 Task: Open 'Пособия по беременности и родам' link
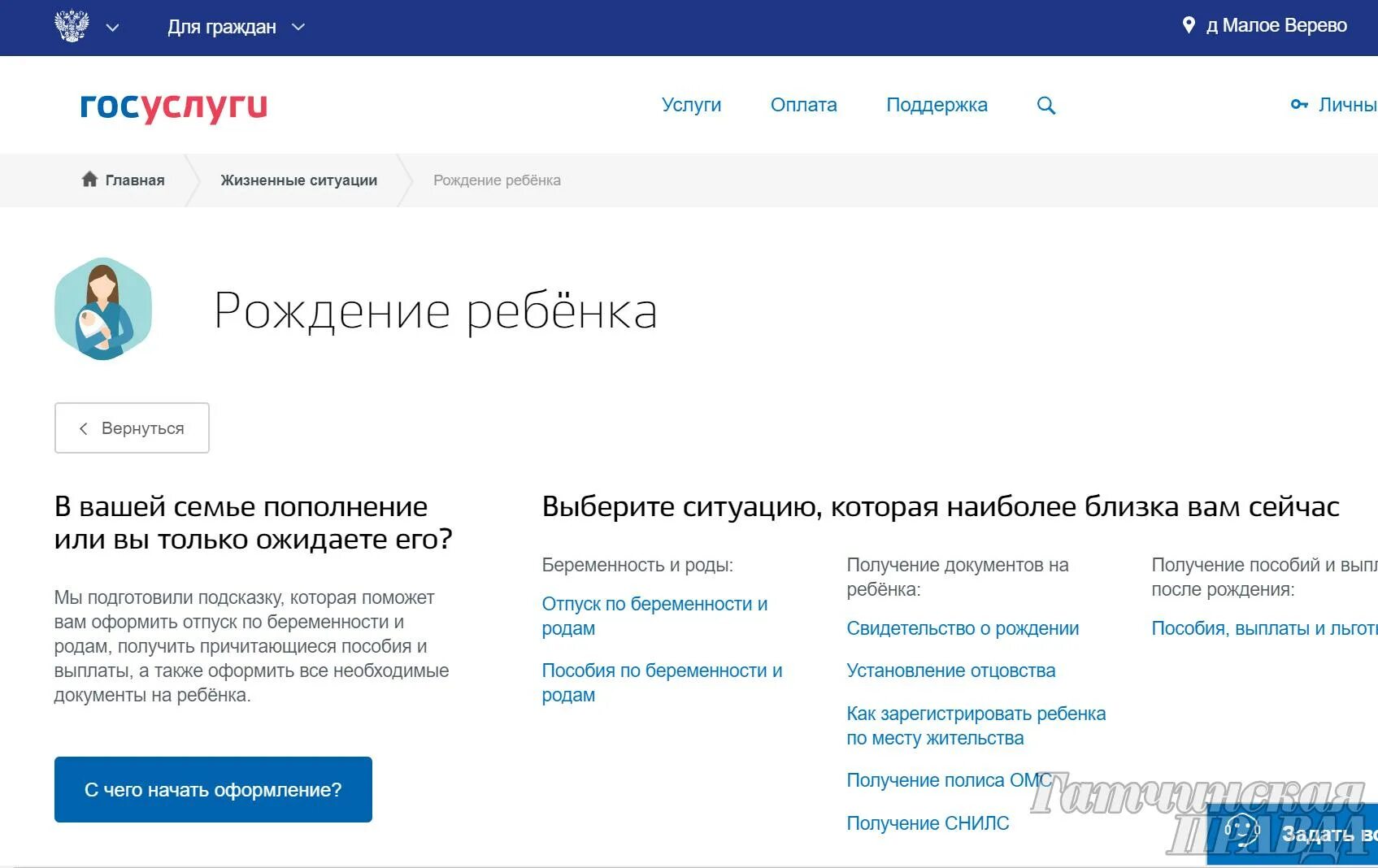662,683
